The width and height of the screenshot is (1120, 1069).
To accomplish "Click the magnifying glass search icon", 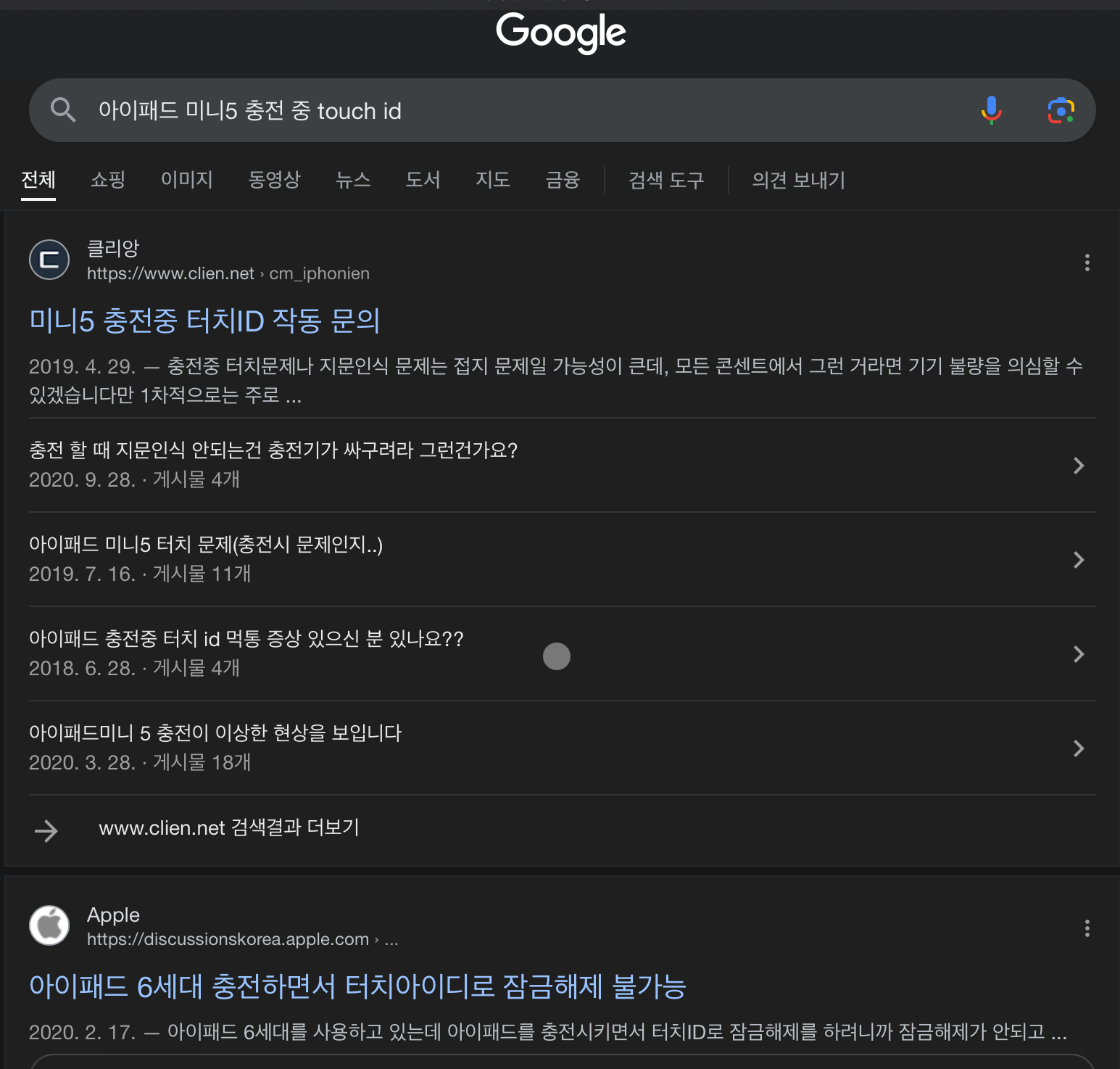I will [x=63, y=110].
